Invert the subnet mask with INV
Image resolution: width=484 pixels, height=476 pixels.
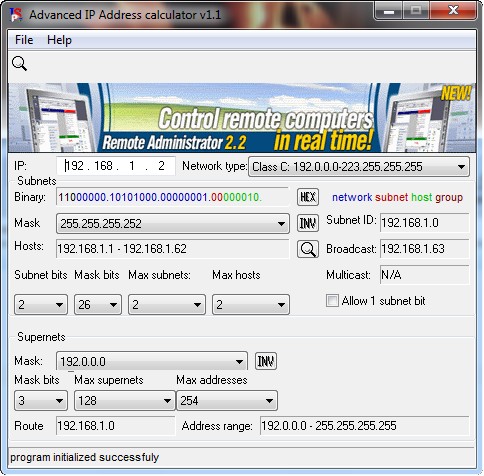(x=308, y=223)
